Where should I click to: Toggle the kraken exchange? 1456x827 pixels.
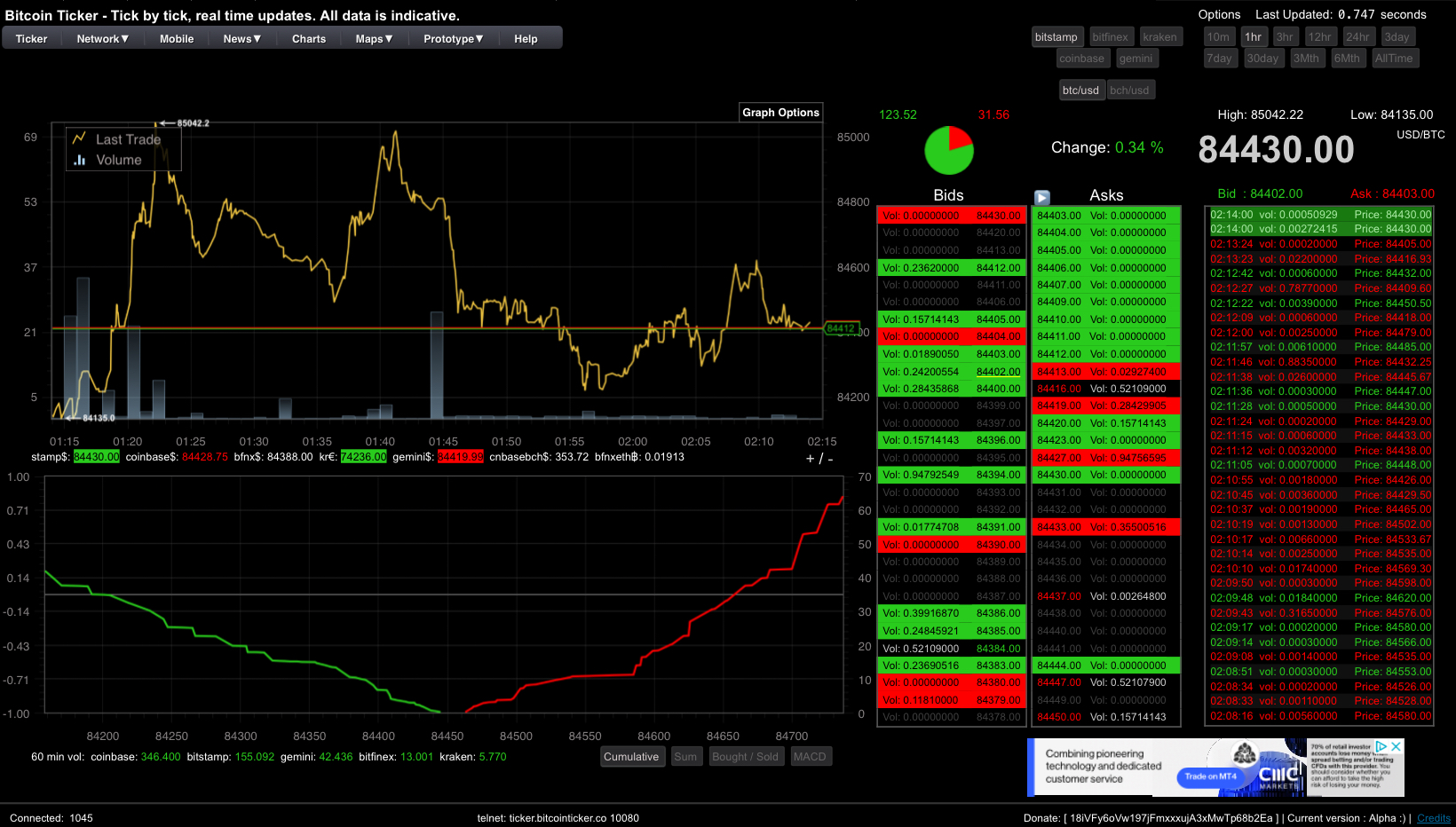1159,37
